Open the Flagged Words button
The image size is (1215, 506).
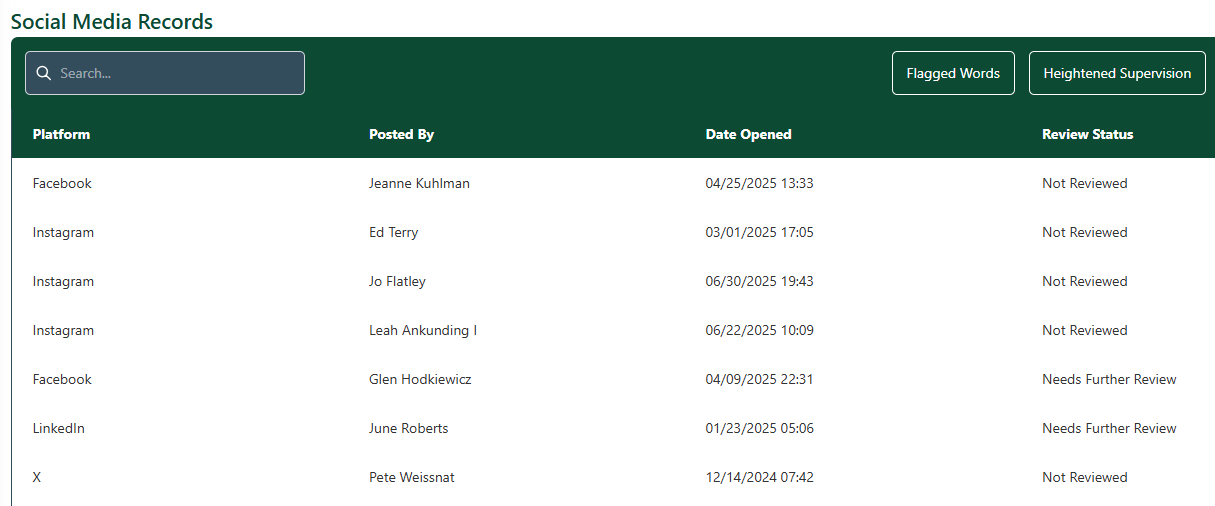953,73
